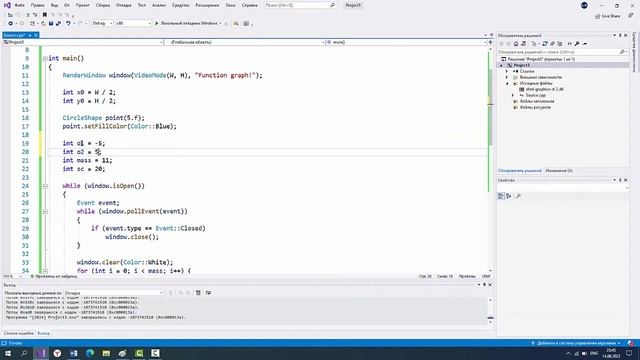Start the Local Windows Debugger
Screen dimensions: 640x360
point(186,23)
